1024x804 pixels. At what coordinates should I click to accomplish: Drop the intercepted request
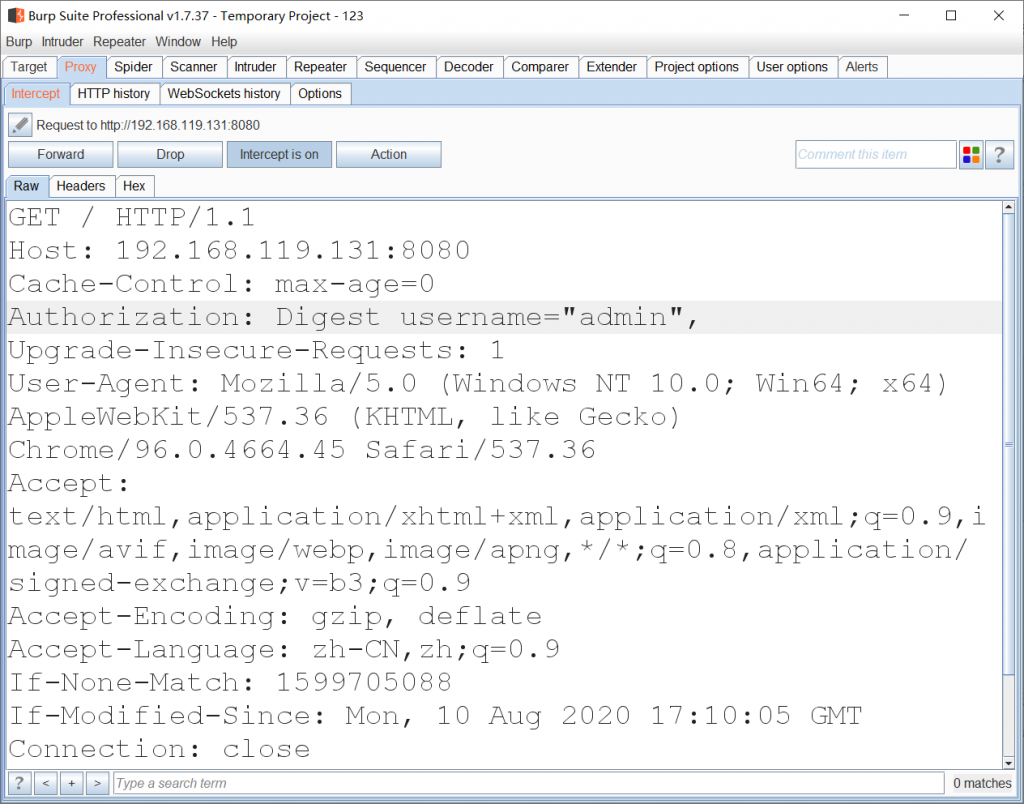click(170, 155)
